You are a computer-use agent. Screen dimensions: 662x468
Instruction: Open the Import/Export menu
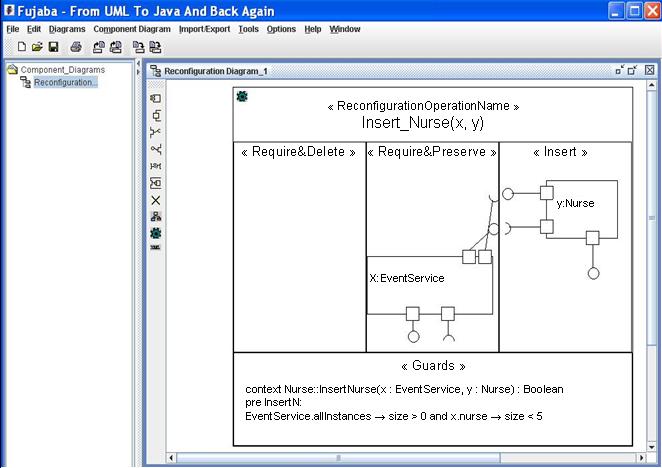coord(204,29)
